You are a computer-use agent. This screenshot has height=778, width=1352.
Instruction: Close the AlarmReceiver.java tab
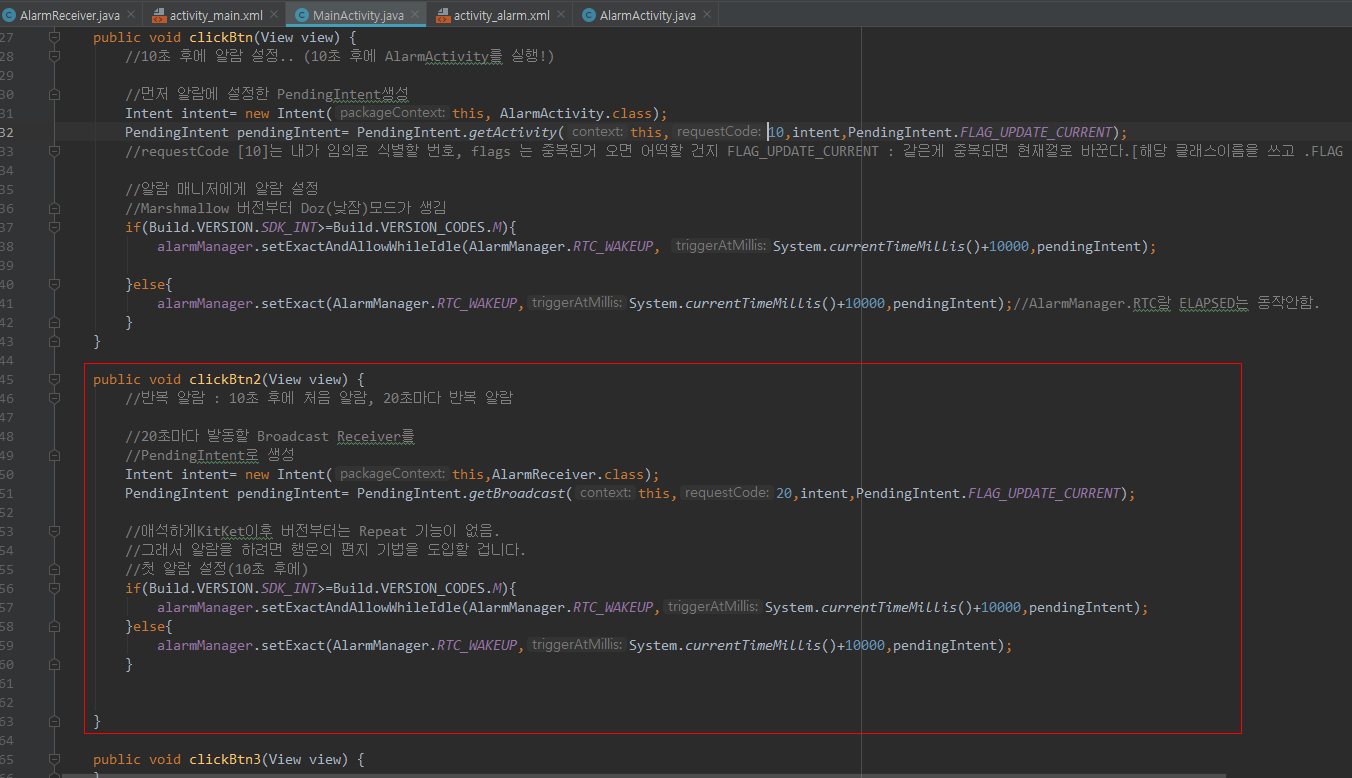(x=131, y=16)
